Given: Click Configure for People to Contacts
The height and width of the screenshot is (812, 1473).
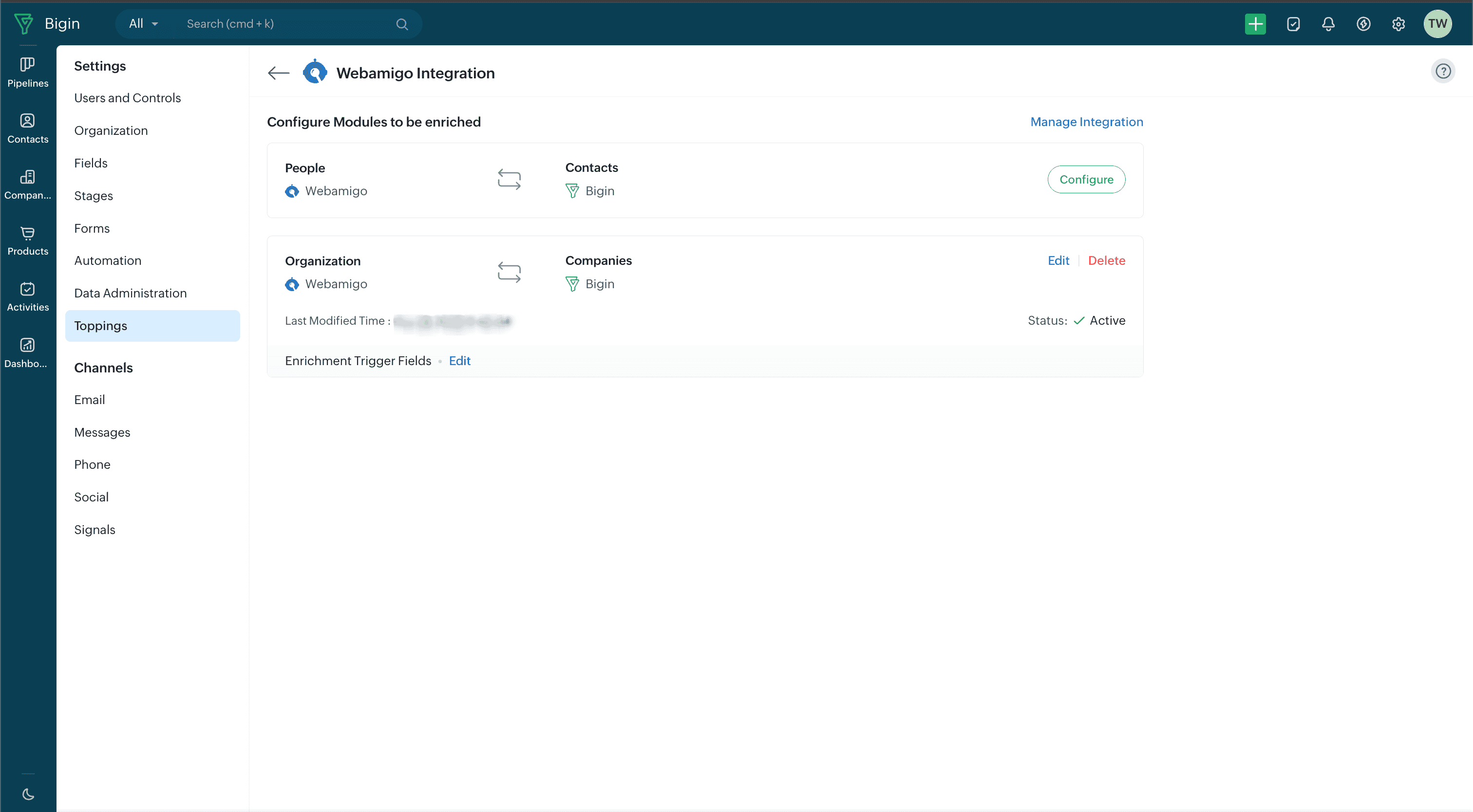Looking at the screenshot, I should [1086, 180].
